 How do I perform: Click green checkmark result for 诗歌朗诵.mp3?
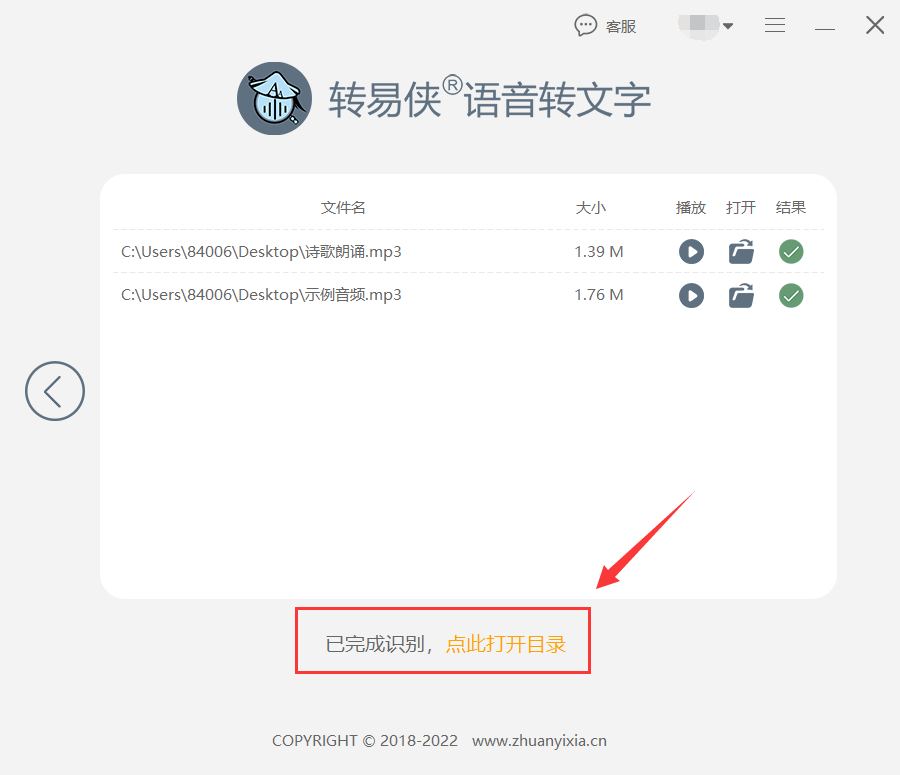tap(791, 251)
